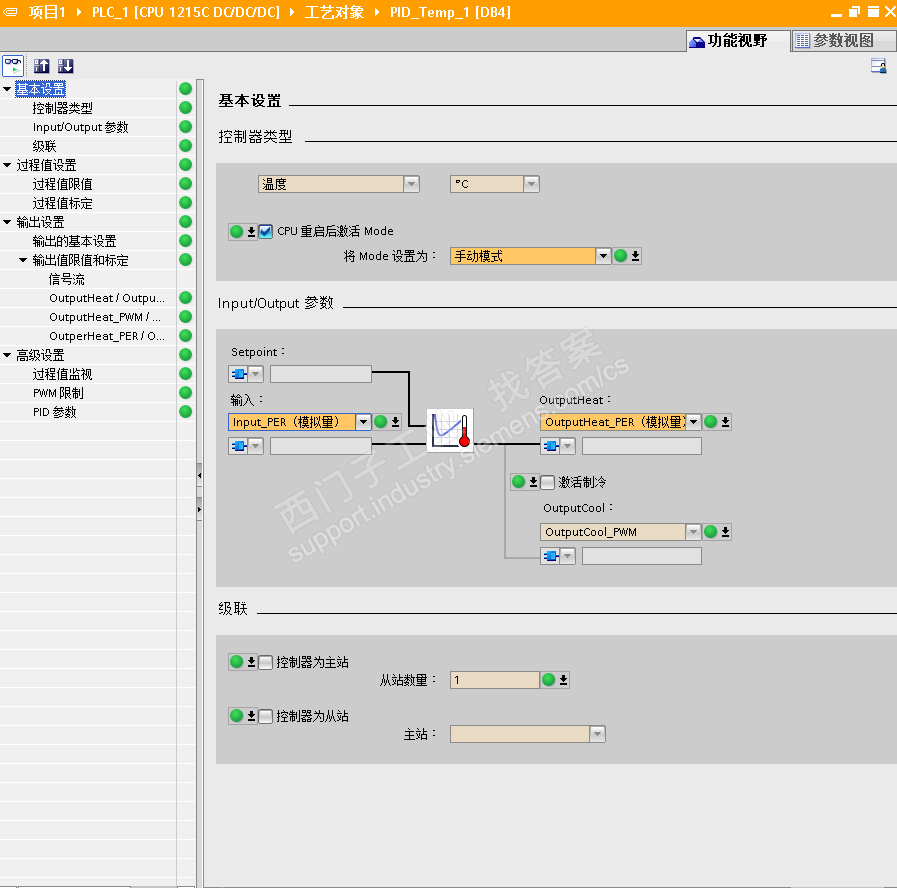
Task: Click green status dot next to 级联
Action: [x=185, y=145]
